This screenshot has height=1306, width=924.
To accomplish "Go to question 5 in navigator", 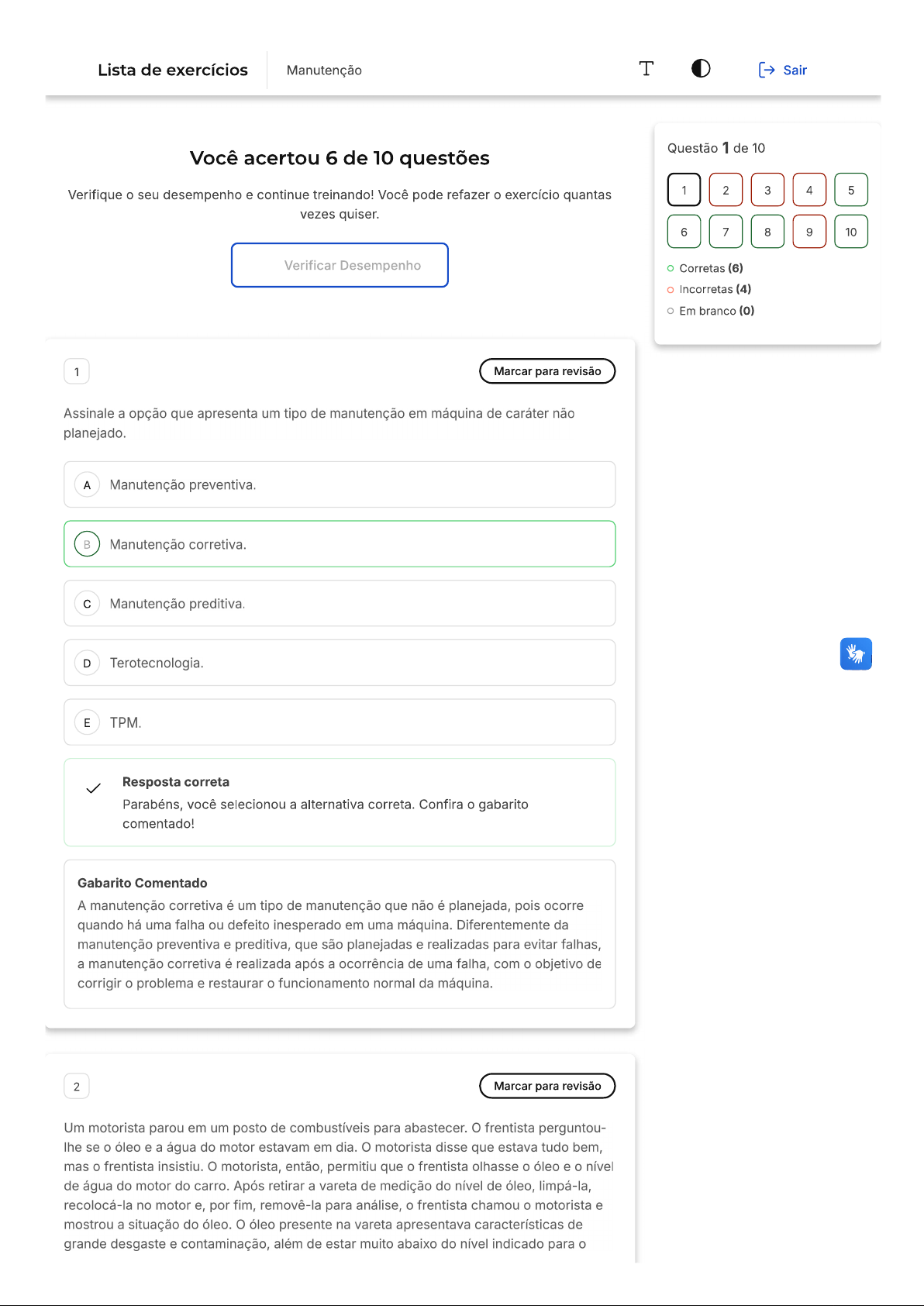I will (851, 190).
